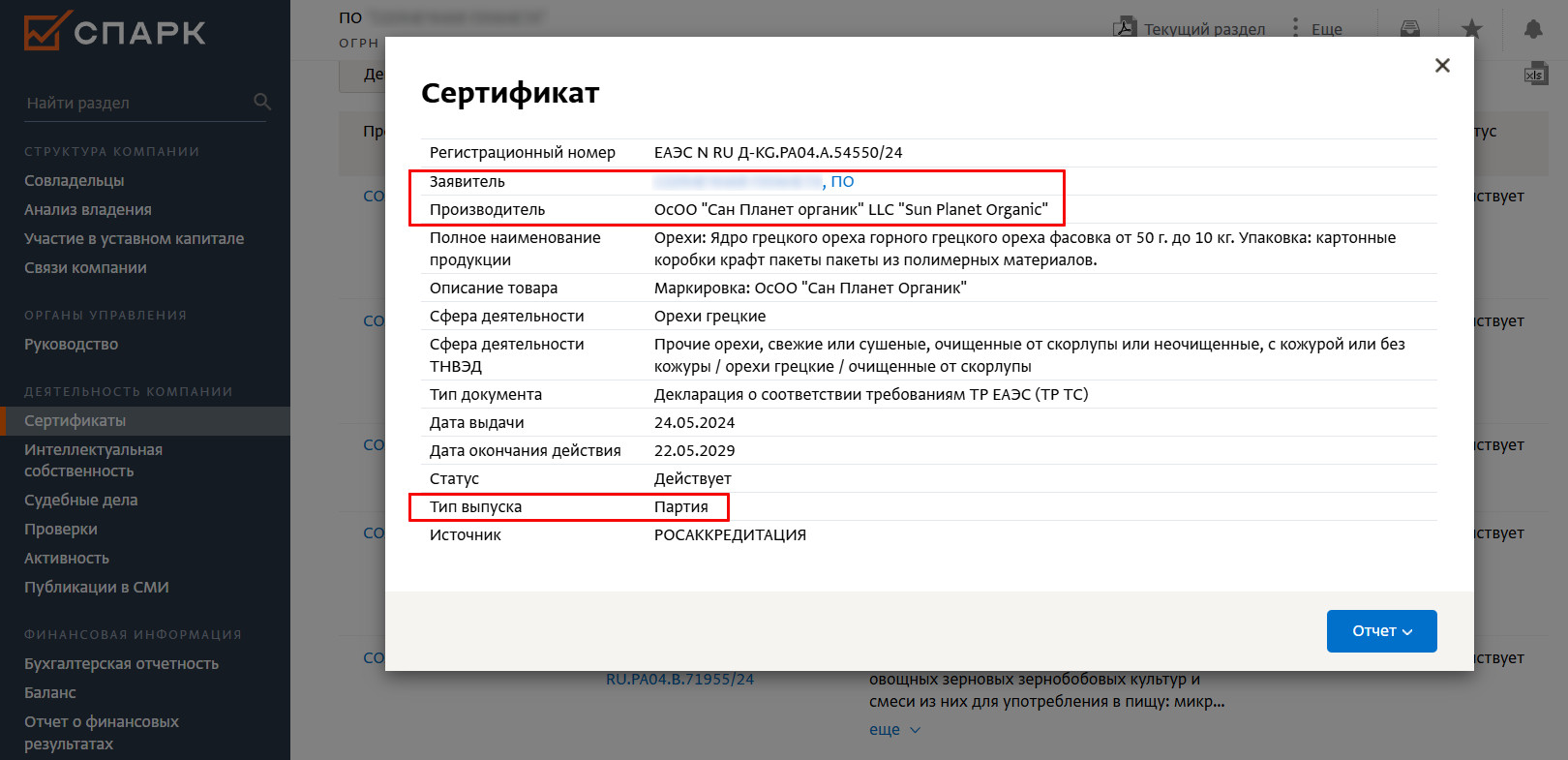Image resolution: width=1568 pixels, height=760 pixels.
Task: Click the ПО applicant link
Action: 842,182
